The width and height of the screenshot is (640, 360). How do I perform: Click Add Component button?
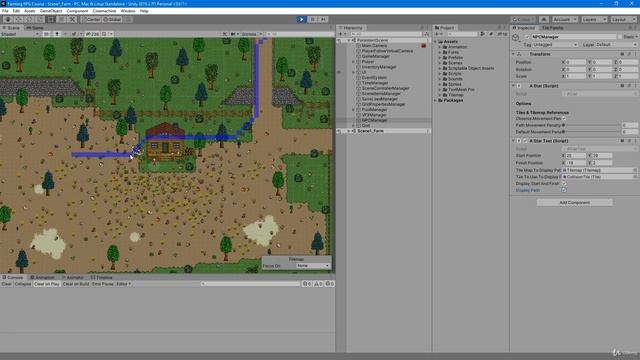click(574, 202)
